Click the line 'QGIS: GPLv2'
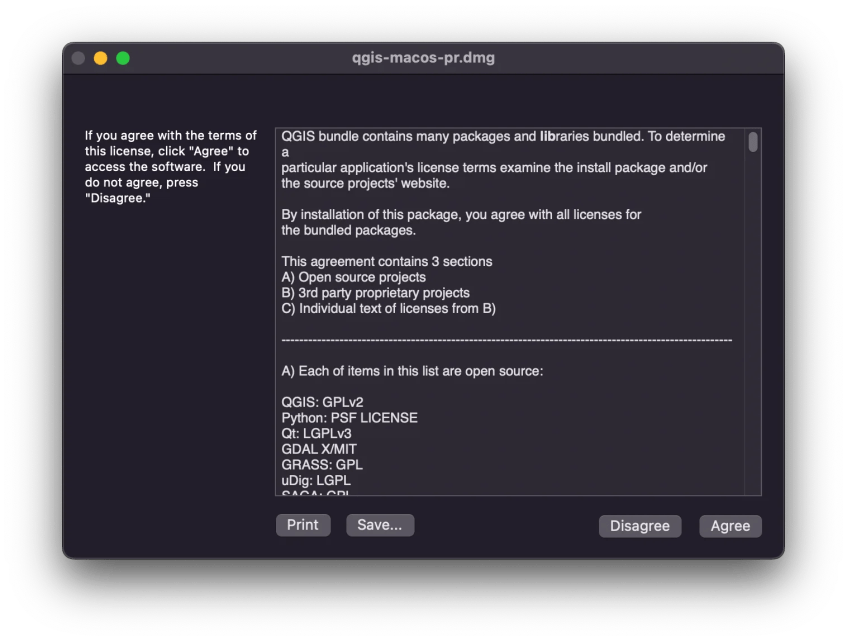The image size is (847, 641). click(x=322, y=402)
